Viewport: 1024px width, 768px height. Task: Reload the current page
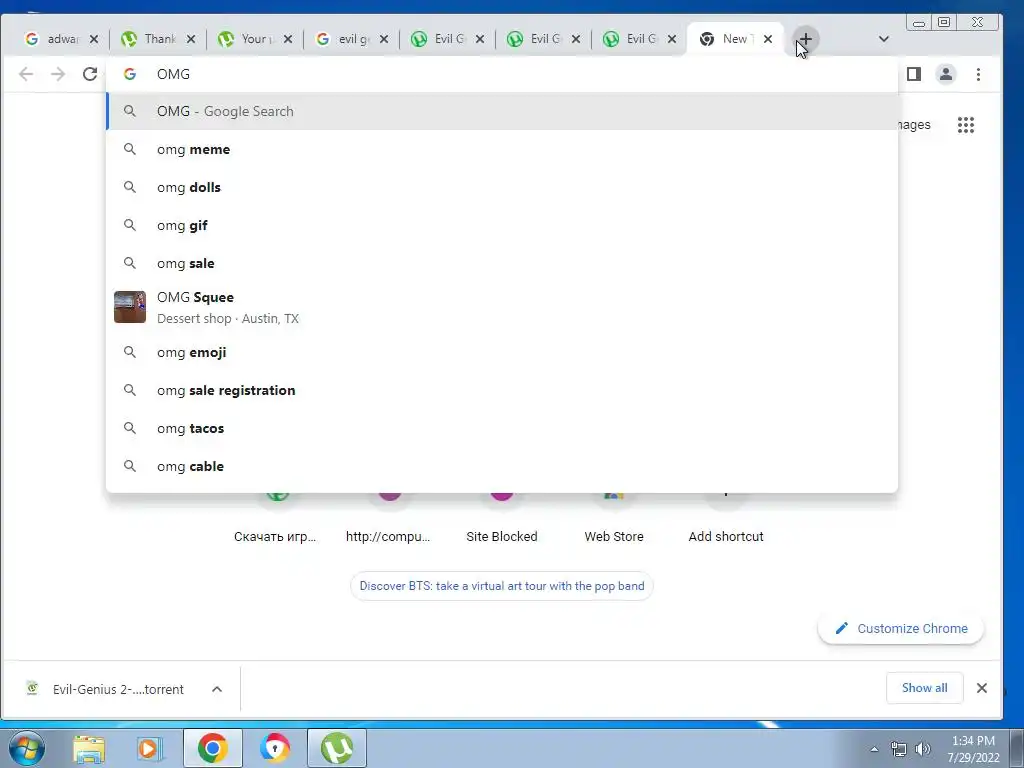pyautogui.click(x=90, y=74)
